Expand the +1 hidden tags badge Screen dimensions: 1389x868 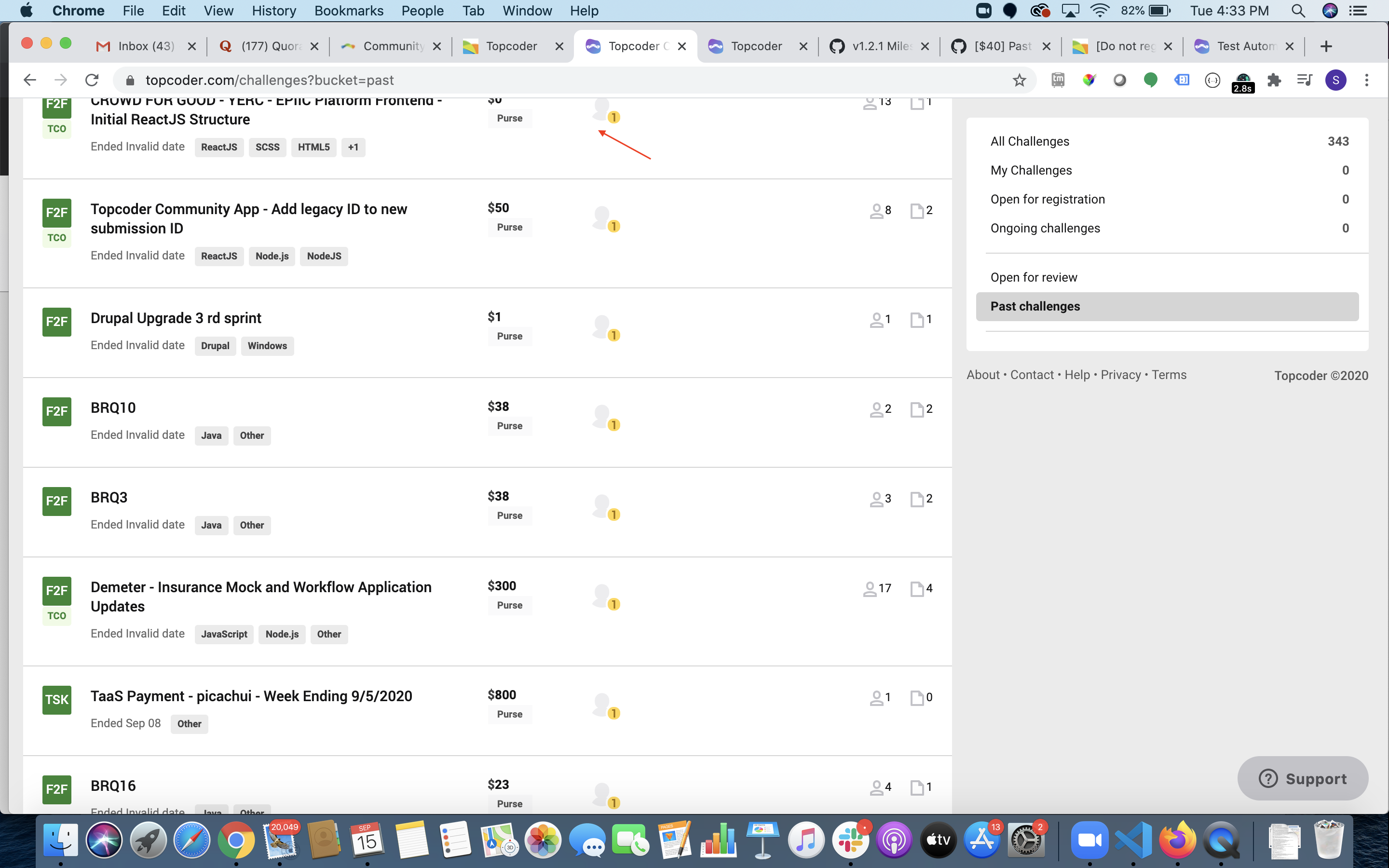353,148
